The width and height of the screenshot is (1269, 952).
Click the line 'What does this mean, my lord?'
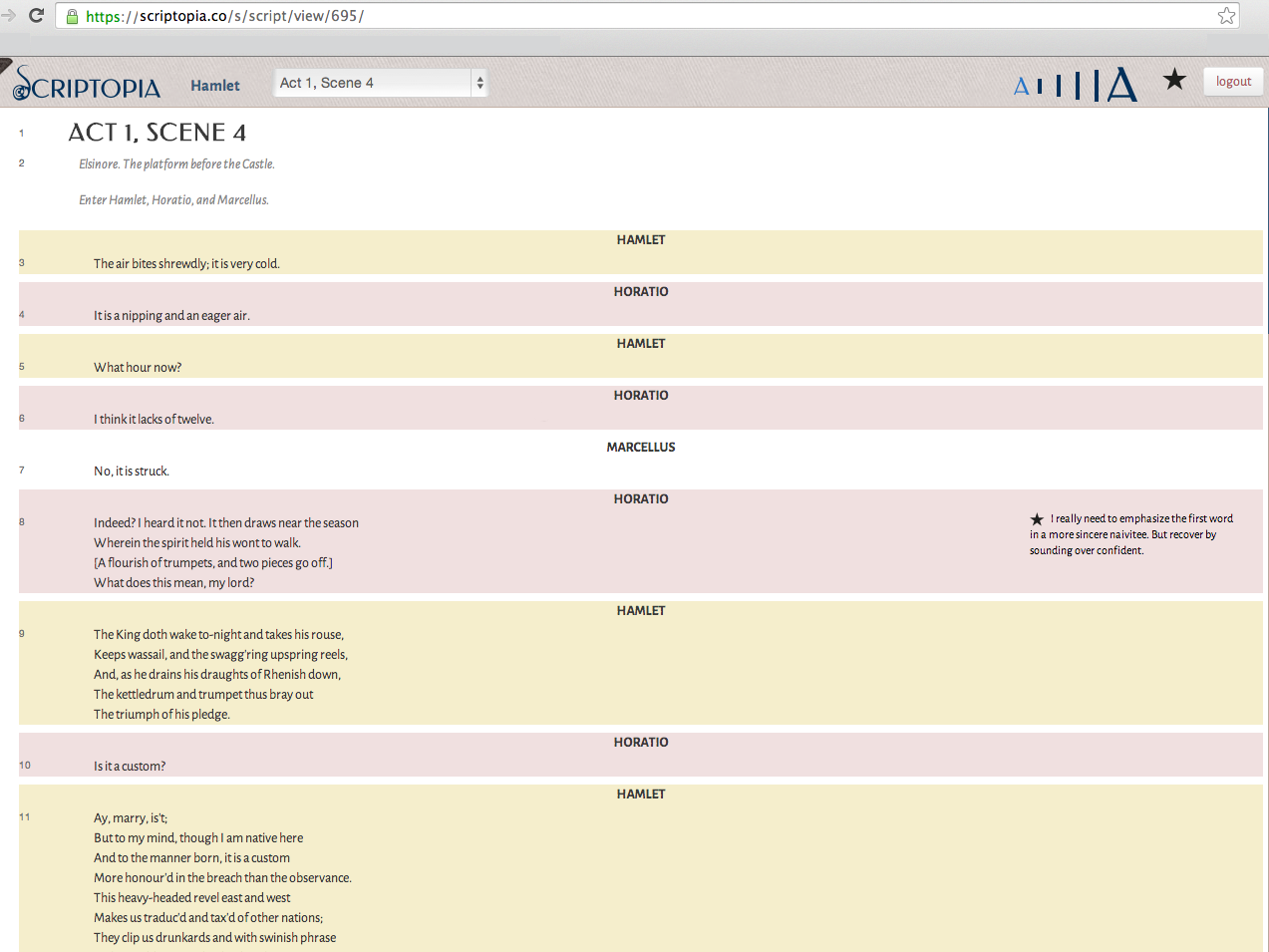click(174, 583)
